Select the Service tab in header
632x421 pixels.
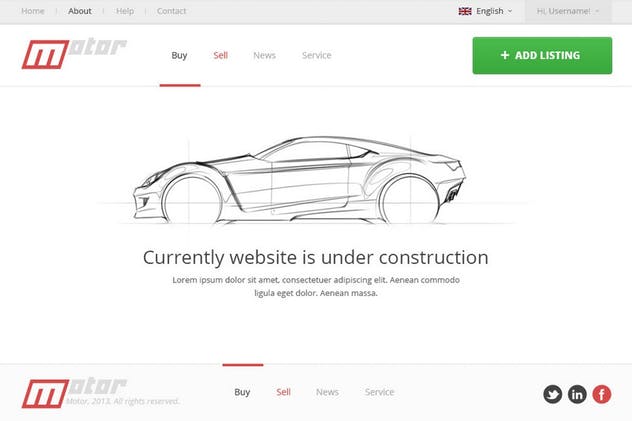(x=317, y=55)
